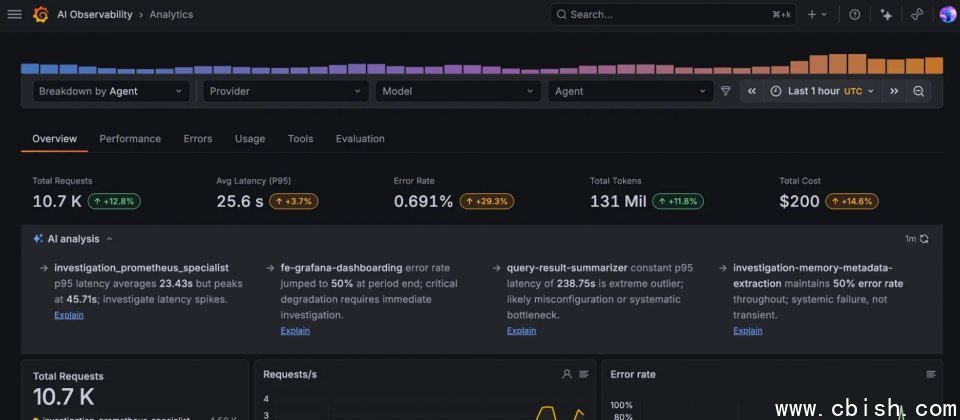
Task: Click the Grafana logo icon
Action: pyautogui.click(x=41, y=15)
